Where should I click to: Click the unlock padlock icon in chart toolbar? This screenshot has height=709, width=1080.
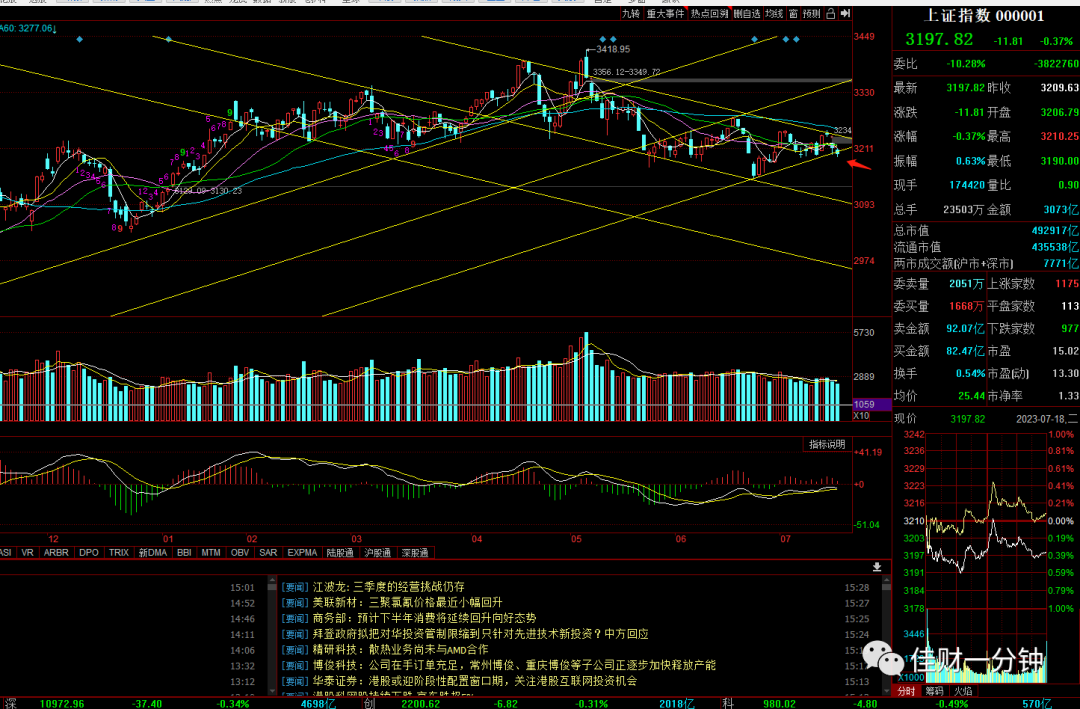point(830,14)
